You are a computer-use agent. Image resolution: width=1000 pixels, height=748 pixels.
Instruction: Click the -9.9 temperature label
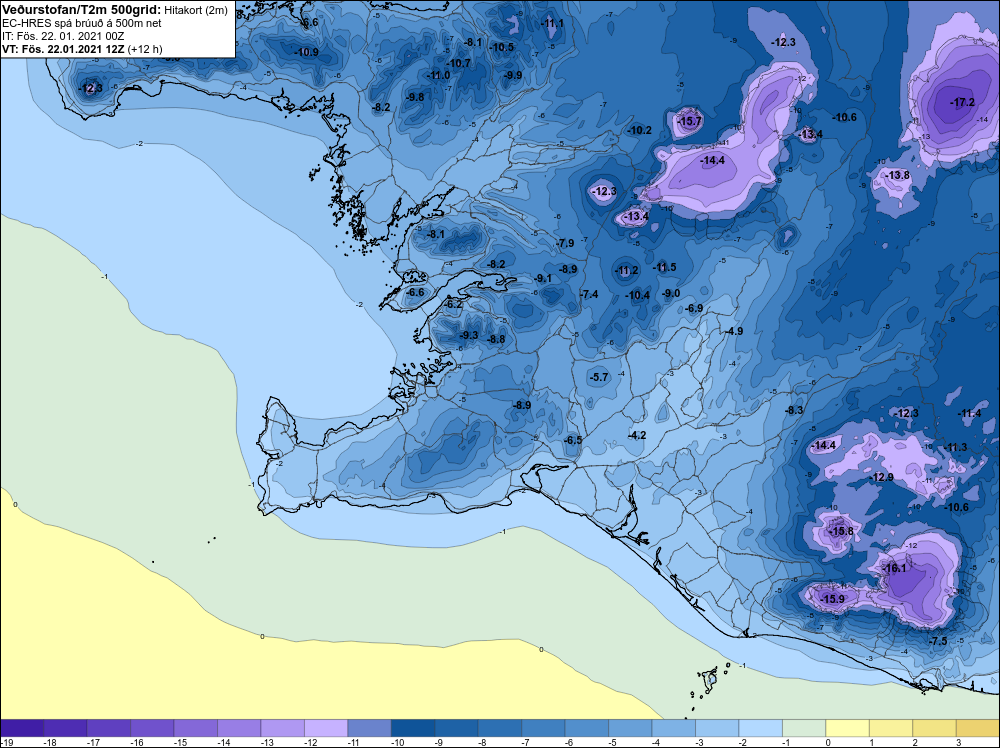tap(513, 75)
